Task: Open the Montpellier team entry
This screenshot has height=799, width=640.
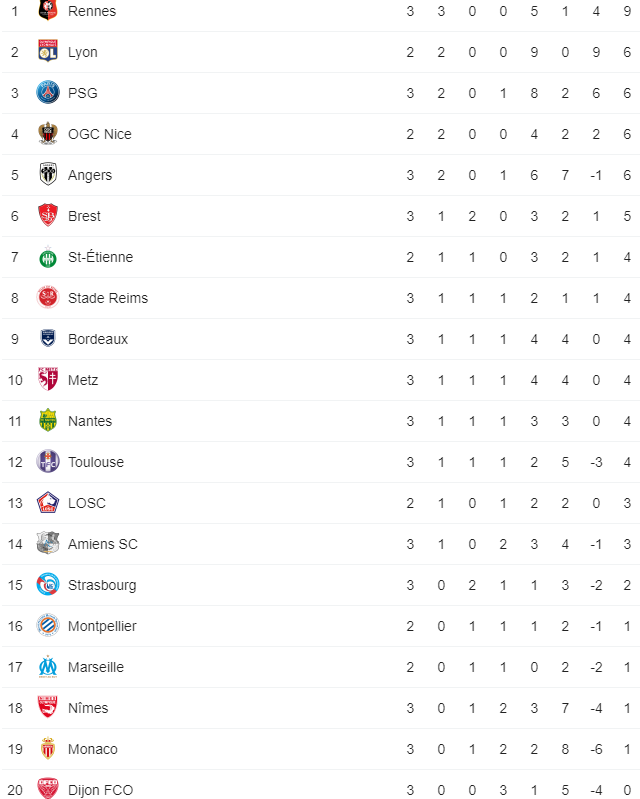Action: click(x=102, y=626)
